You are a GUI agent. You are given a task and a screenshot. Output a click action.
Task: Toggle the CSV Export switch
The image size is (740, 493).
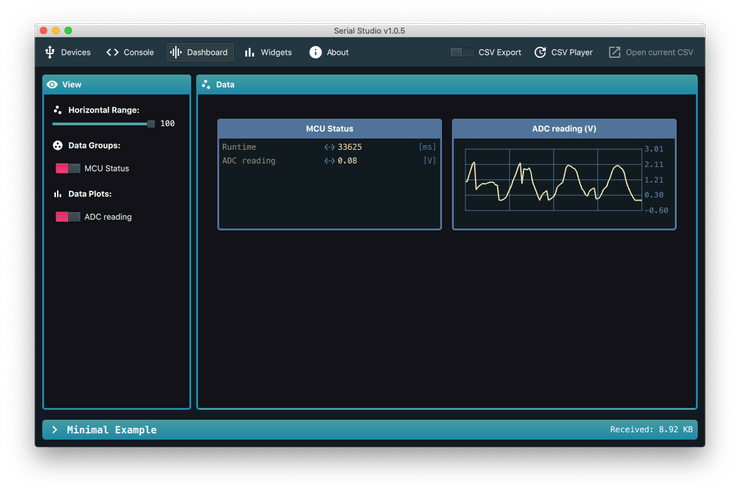462,52
